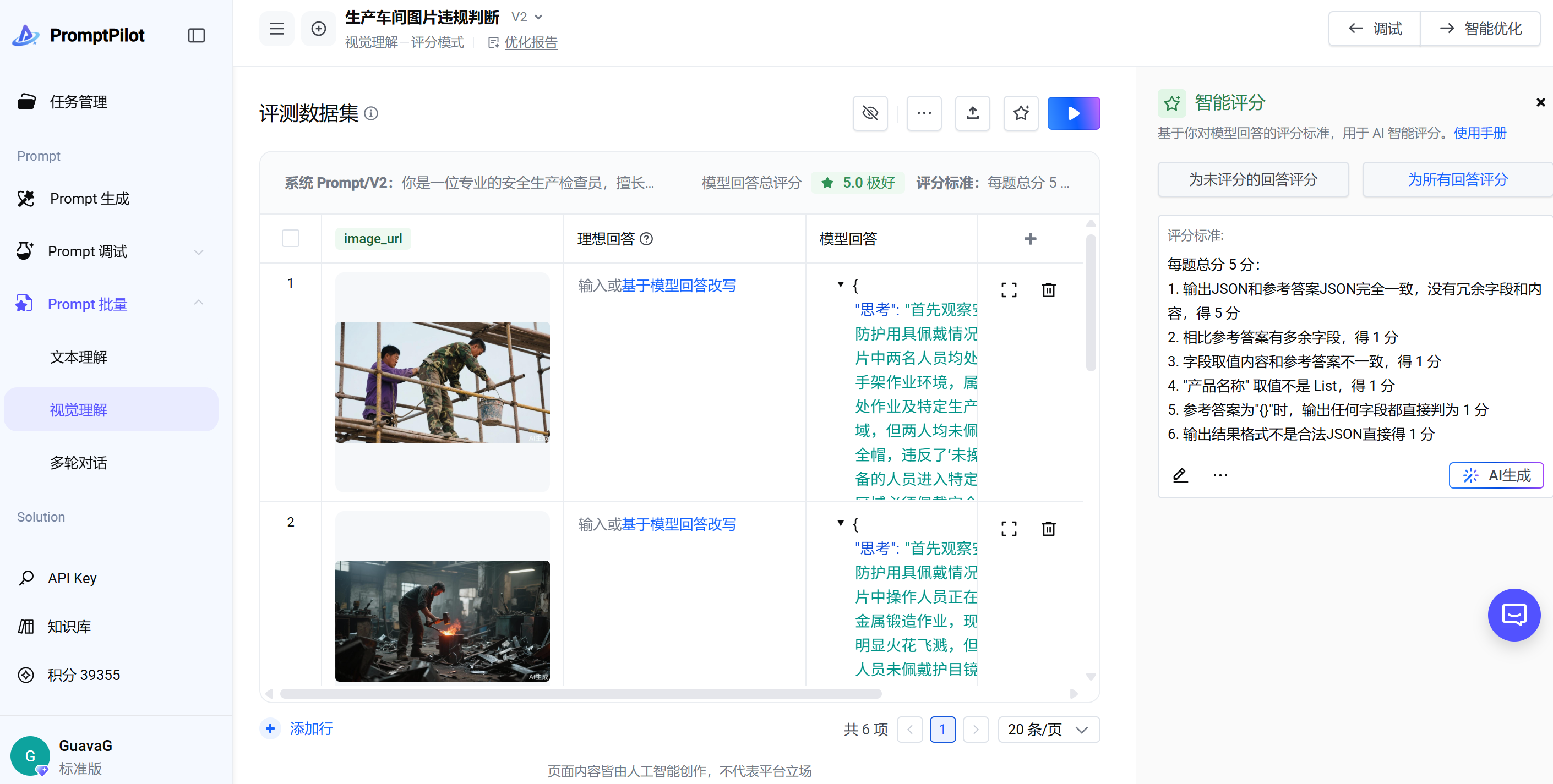Image resolution: width=1553 pixels, height=784 pixels.
Task: Click the upload dataset icon
Action: point(972,113)
